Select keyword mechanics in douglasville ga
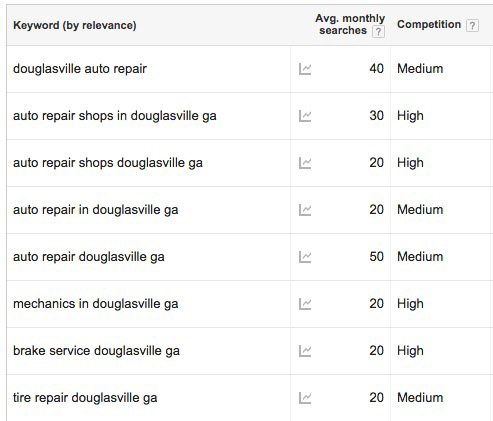Viewport: 493px width, 421px height. (95, 304)
